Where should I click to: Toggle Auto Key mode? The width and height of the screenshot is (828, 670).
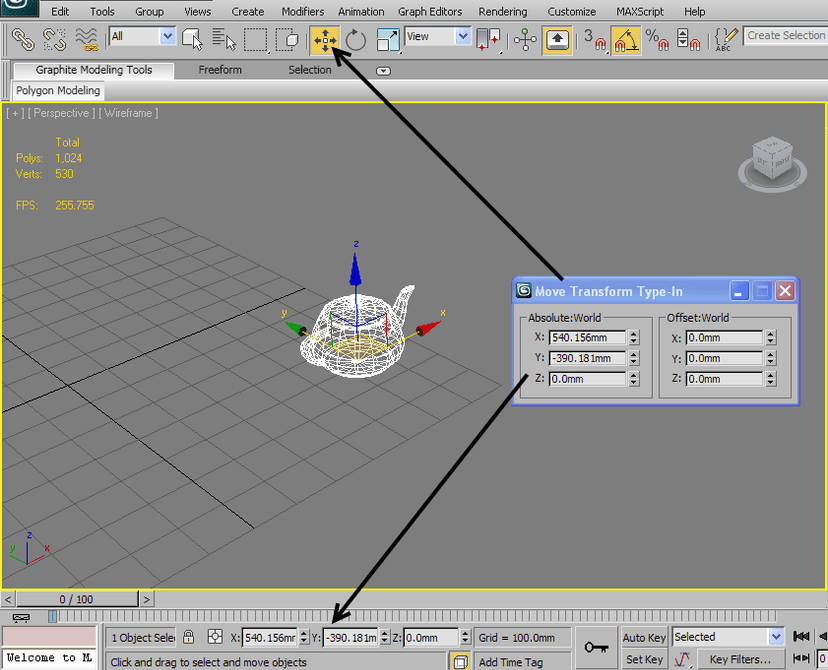coord(644,638)
